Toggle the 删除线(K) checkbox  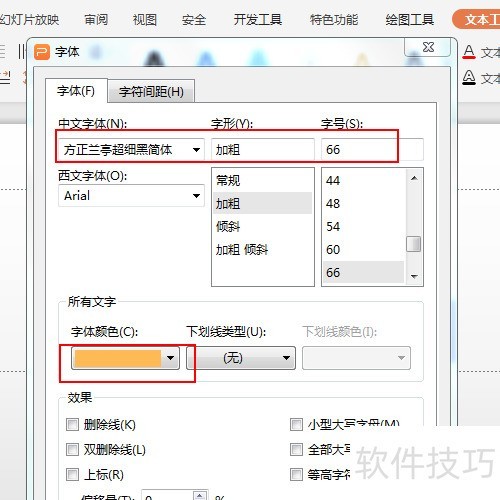(72, 425)
